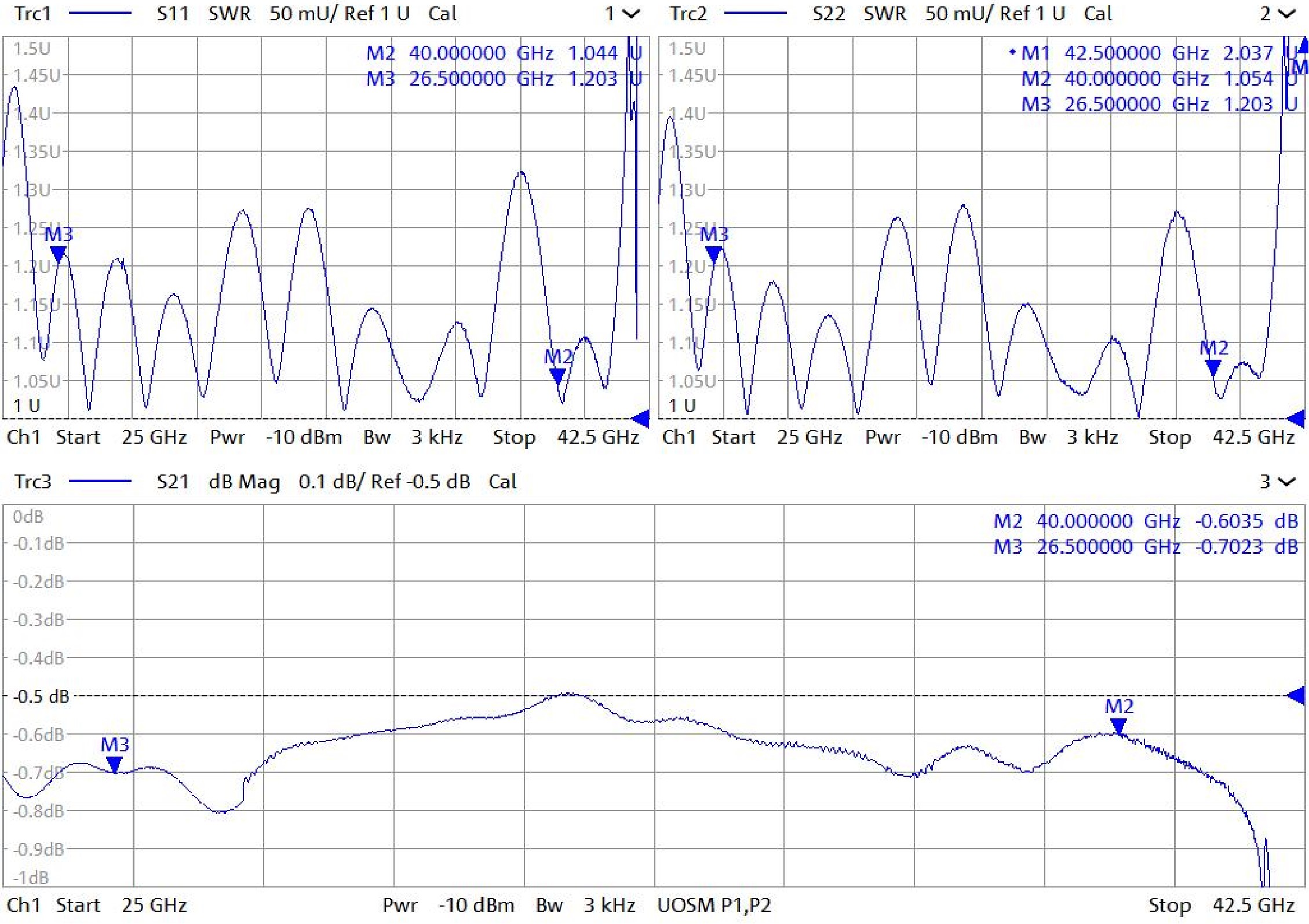Viewport: 1309px width, 924px height.
Task: Click Stop 42.5 GHz in the S21 diagram
Action: point(1222,905)
